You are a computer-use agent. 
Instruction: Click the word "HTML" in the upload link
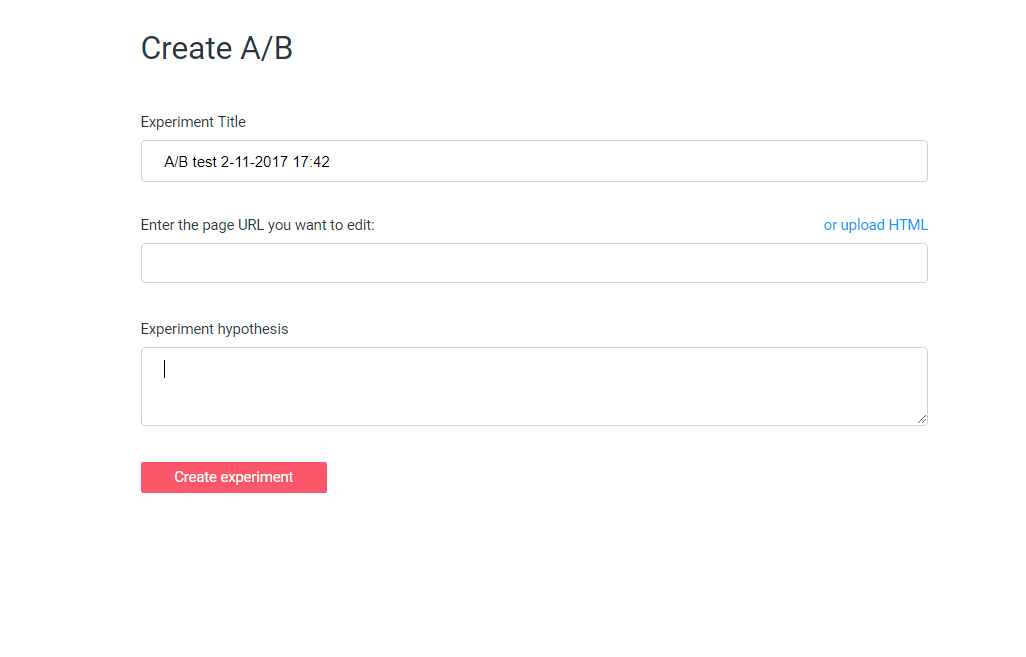tap(908, 225)
